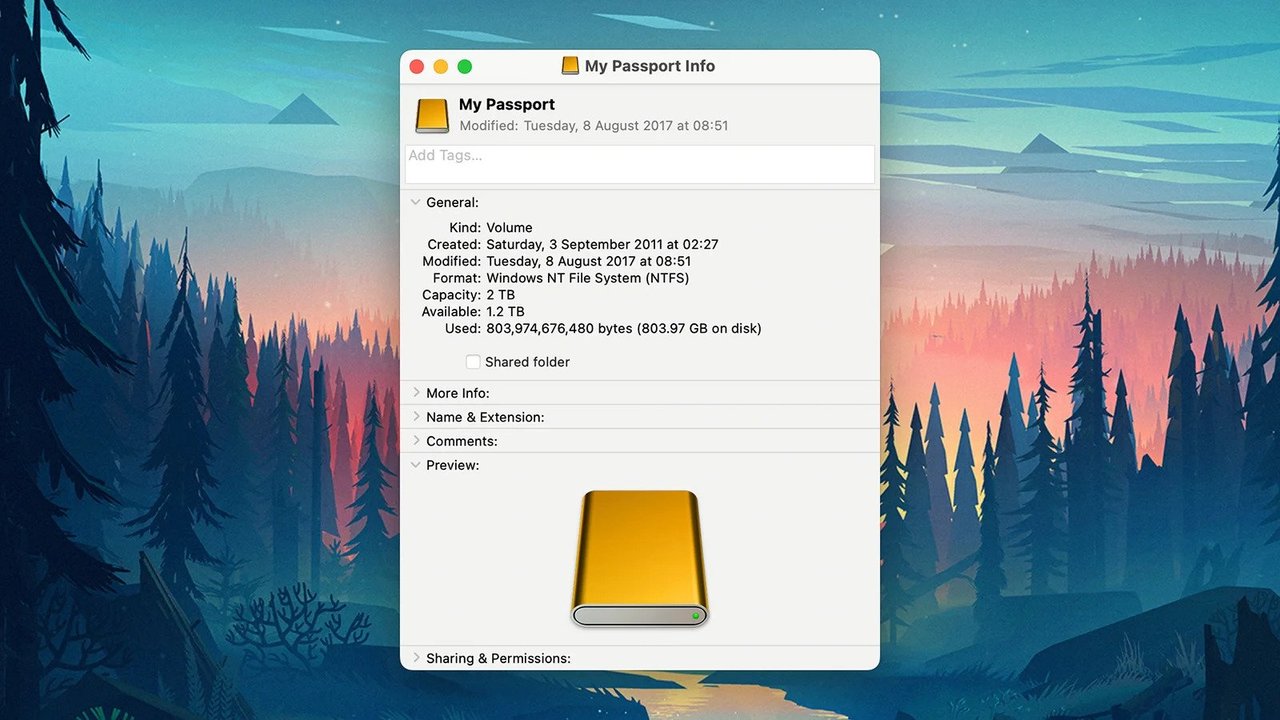
Task: Zoom the Info window with green button
Action: [x=465, y=66]
